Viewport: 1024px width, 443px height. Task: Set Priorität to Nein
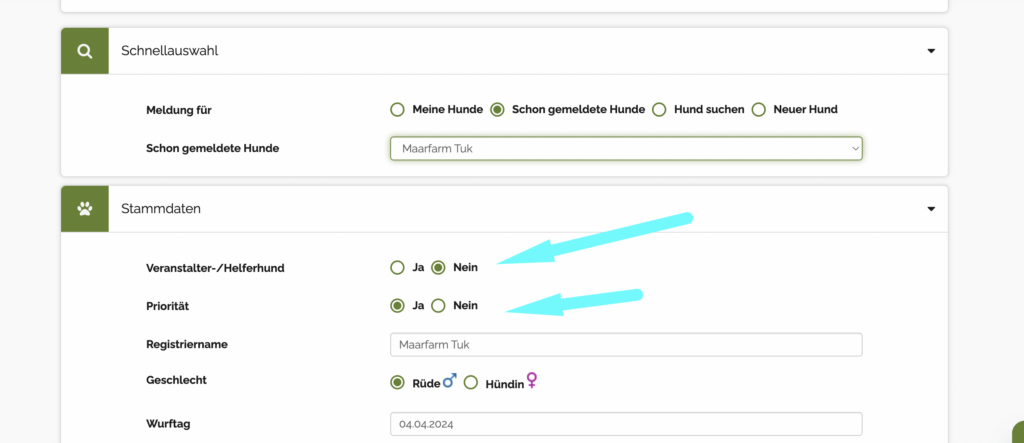438,306
